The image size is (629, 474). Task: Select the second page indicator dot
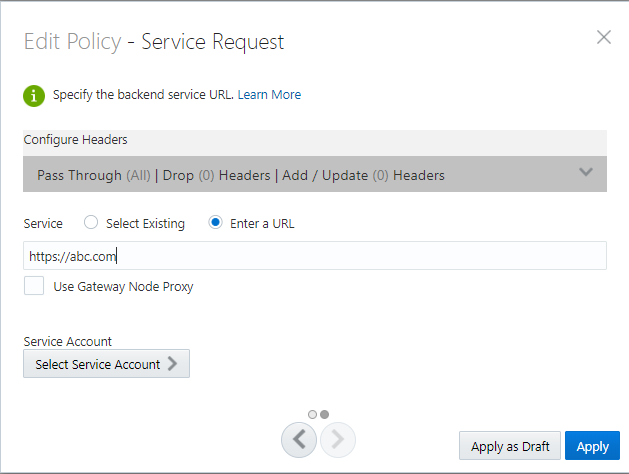(x=324, y=413)
